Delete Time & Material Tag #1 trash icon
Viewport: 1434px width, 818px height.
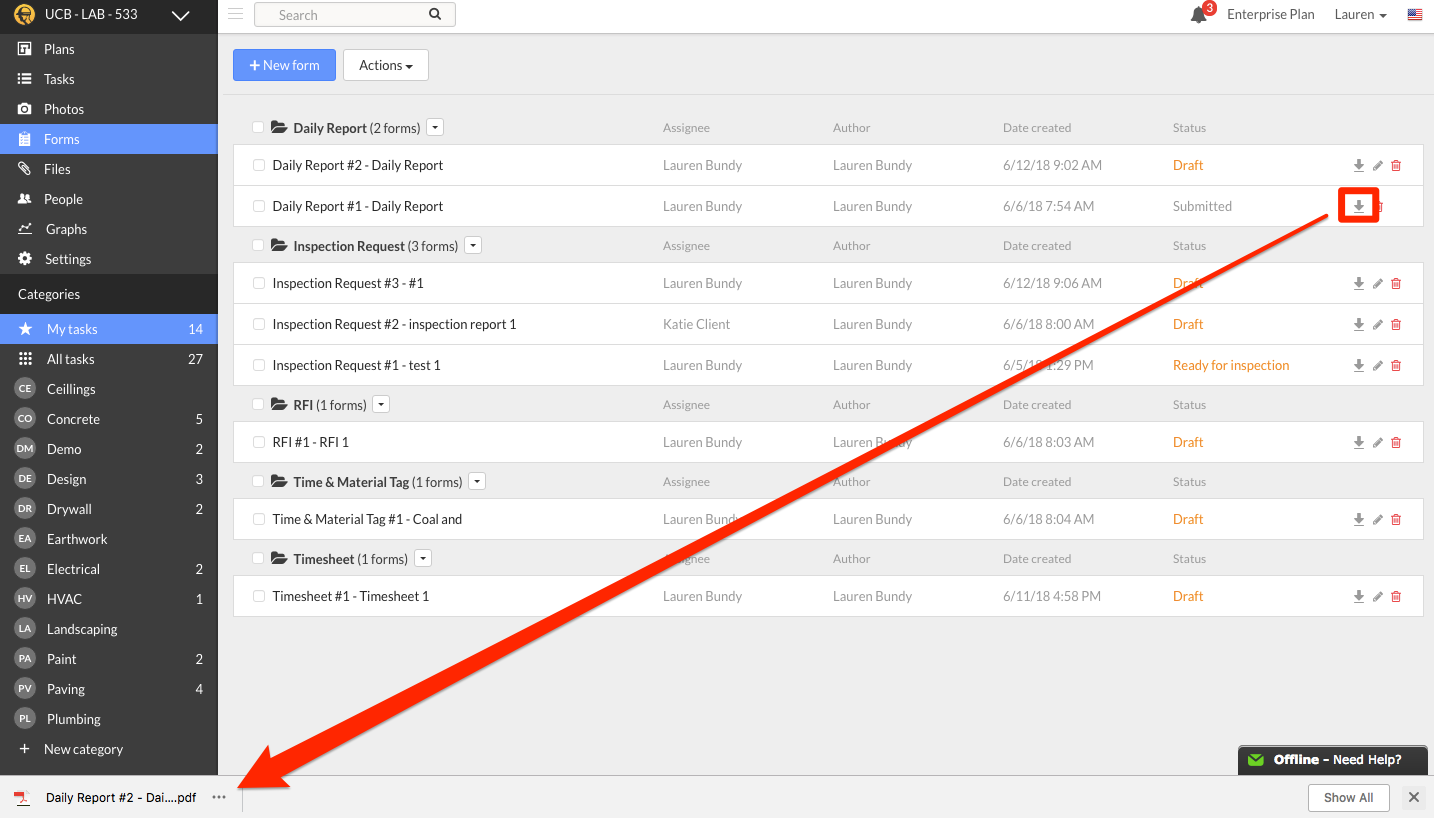1396,520
